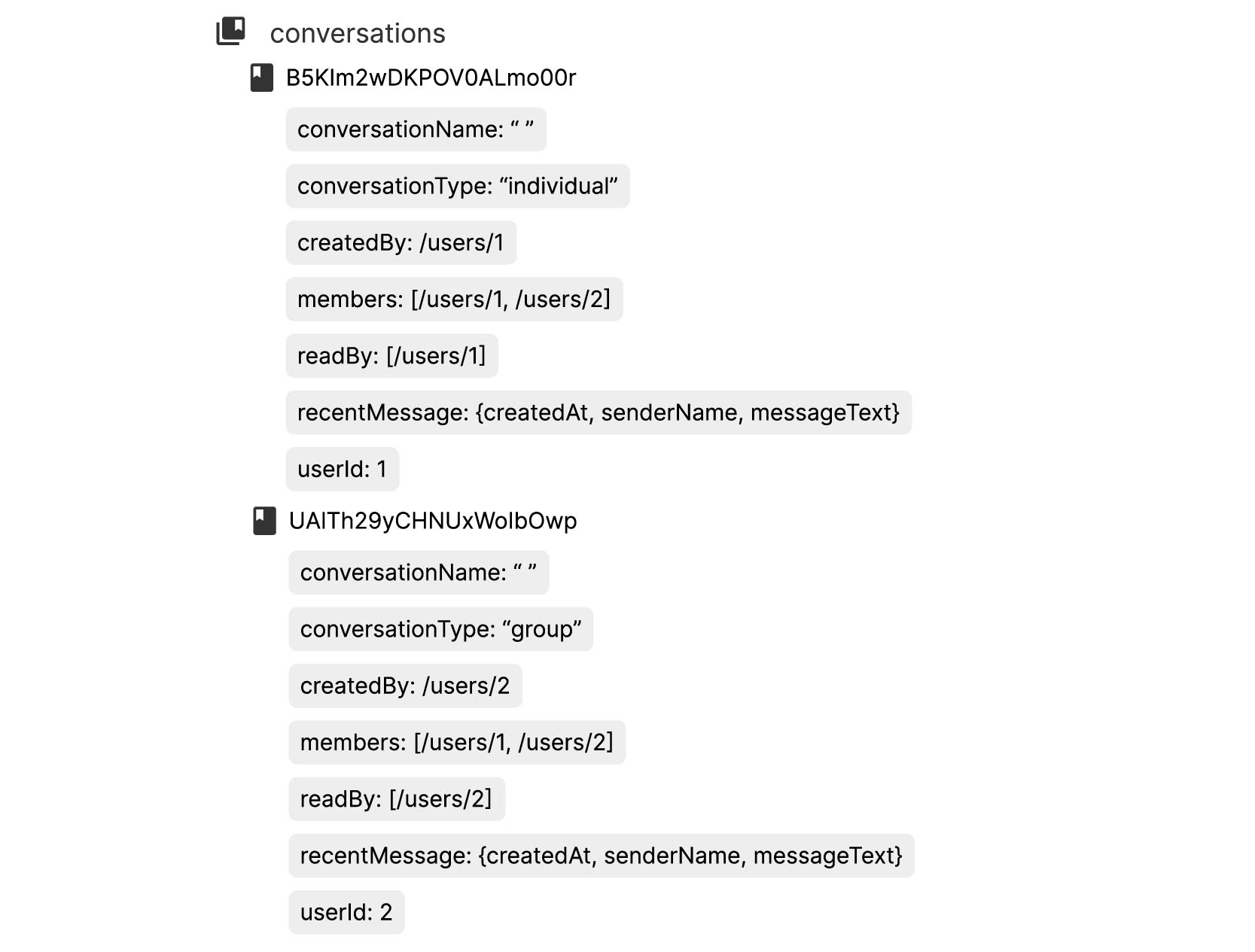Select the createdBy /users/1 field

(401, 242)
